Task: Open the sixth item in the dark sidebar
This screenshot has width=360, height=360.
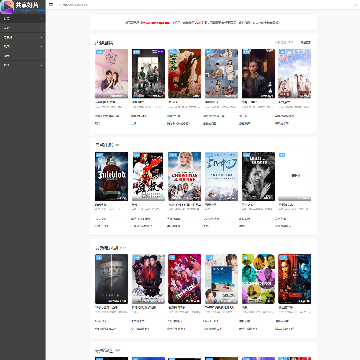Action: [x=23, y=65]
